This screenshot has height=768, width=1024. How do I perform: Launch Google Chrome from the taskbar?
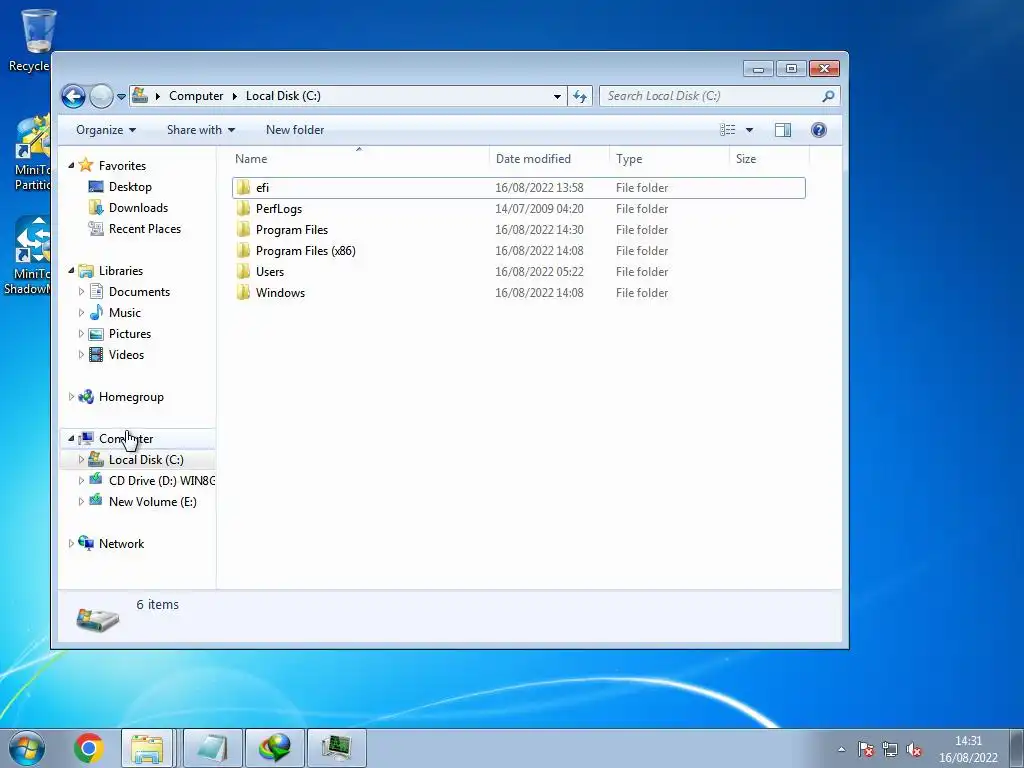click(x=89, y=748)
